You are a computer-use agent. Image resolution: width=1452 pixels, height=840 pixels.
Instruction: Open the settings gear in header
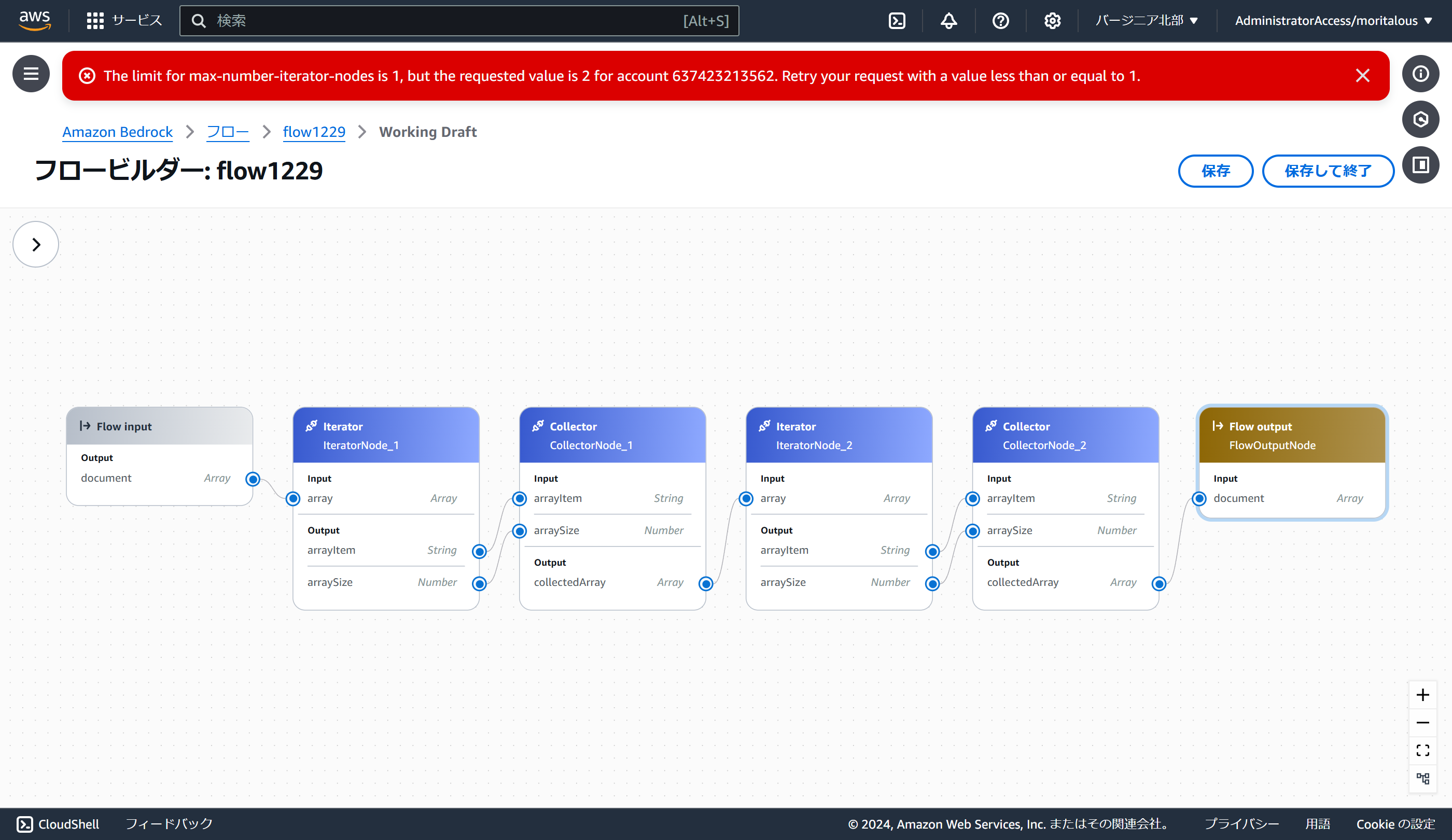pos(1052,21)
